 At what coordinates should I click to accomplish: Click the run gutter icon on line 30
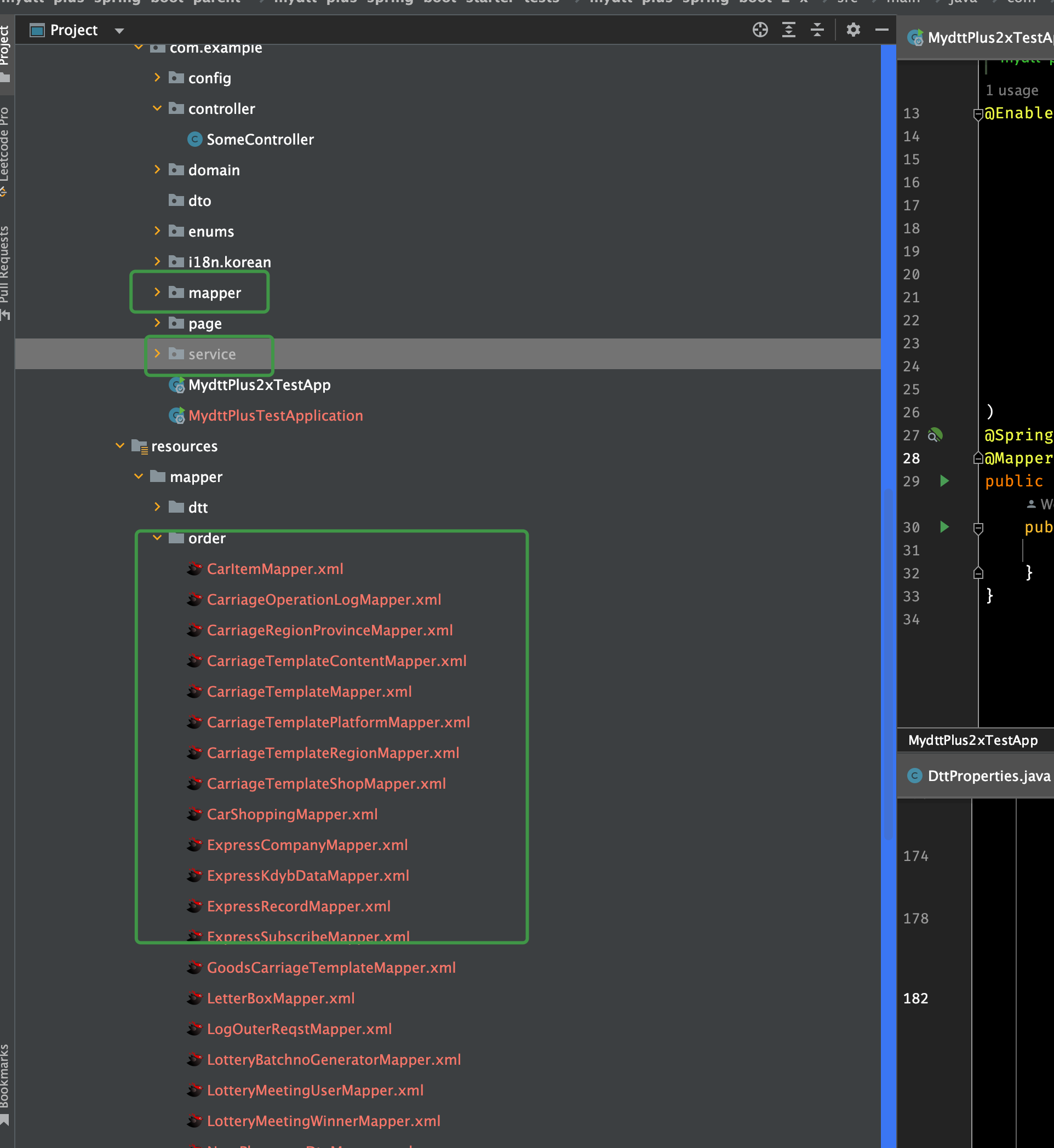tap(944, 527)
